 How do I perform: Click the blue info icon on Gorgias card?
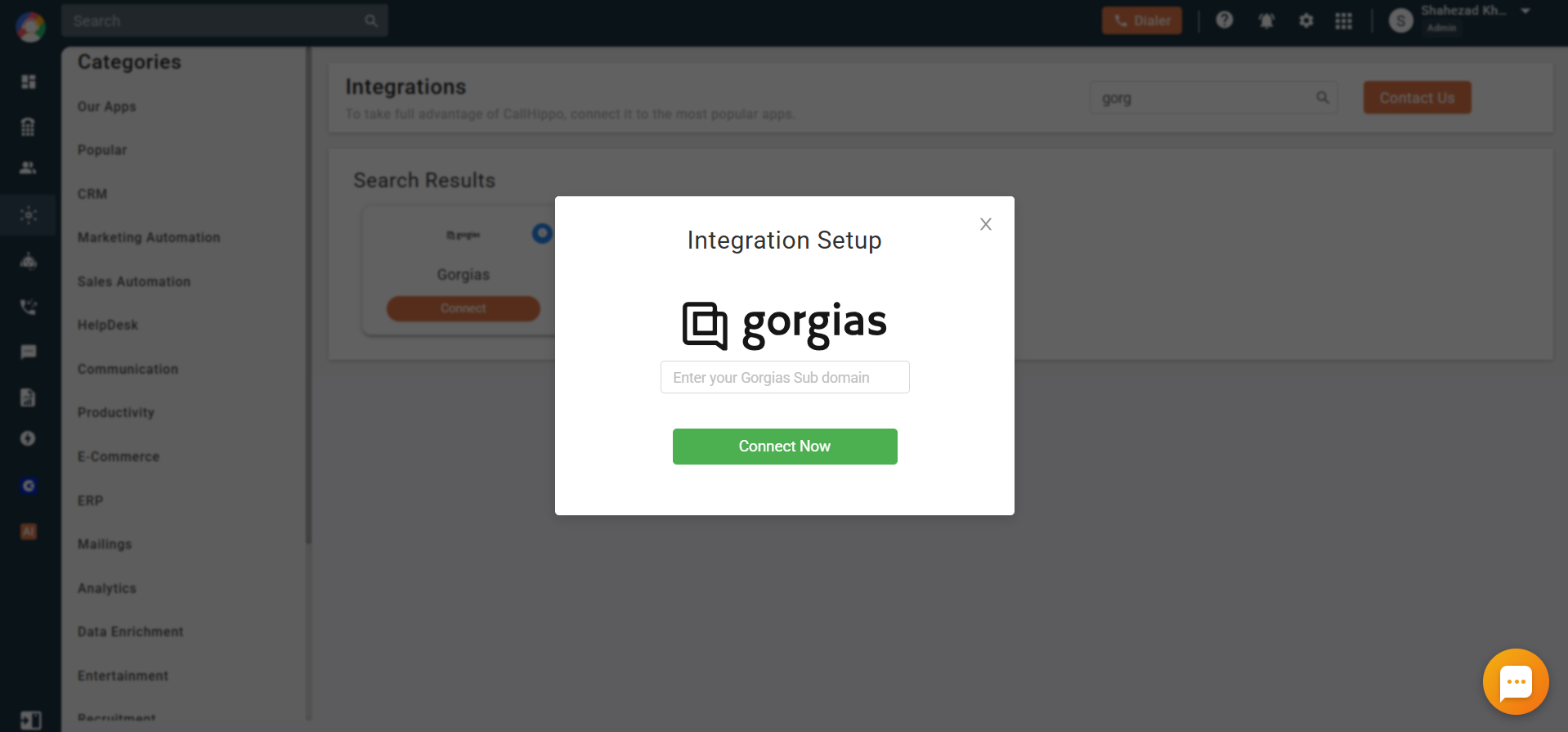tap(541, 233)
